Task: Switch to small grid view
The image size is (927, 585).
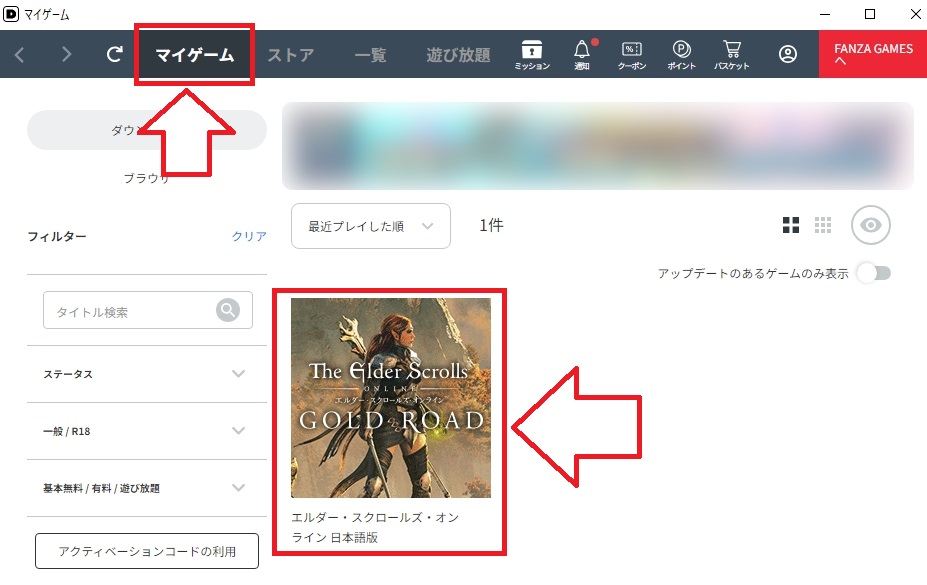Action: click(822, 225)
